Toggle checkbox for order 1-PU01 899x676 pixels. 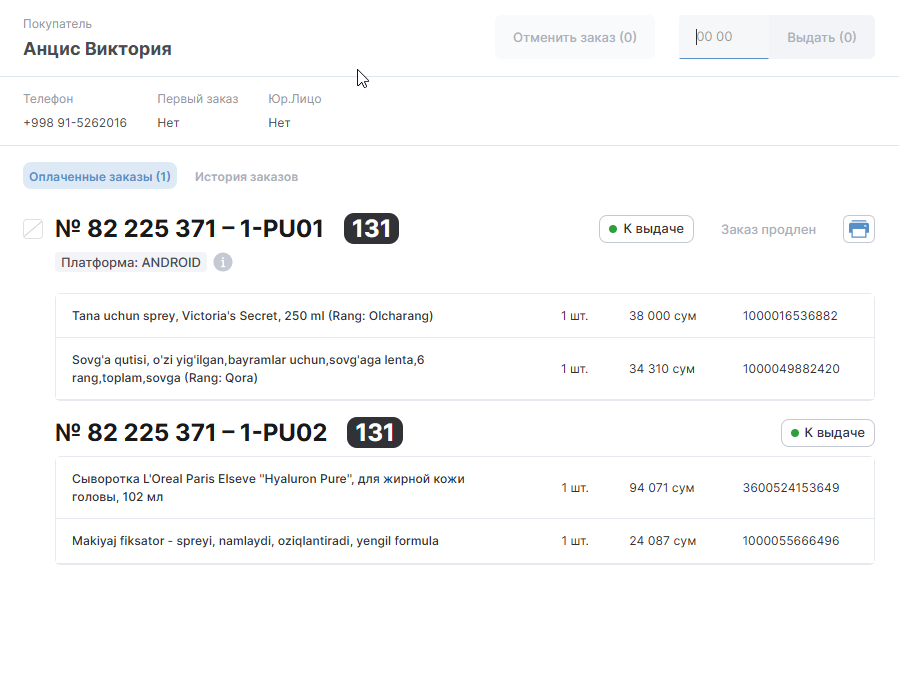pyautogui.click(x=33, y=229)
